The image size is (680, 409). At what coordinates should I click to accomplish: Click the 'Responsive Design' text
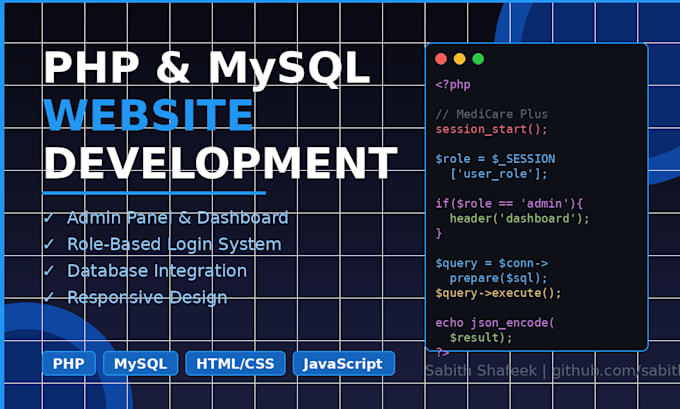click(x=147, y=298)
